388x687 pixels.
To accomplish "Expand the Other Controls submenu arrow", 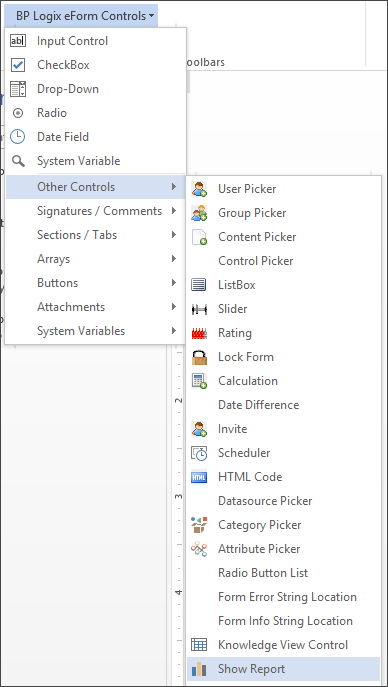I will coord(174,187).
